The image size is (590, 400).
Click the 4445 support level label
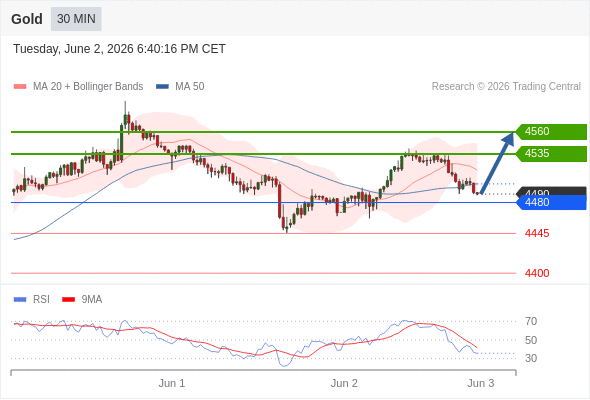coord(537,234)
